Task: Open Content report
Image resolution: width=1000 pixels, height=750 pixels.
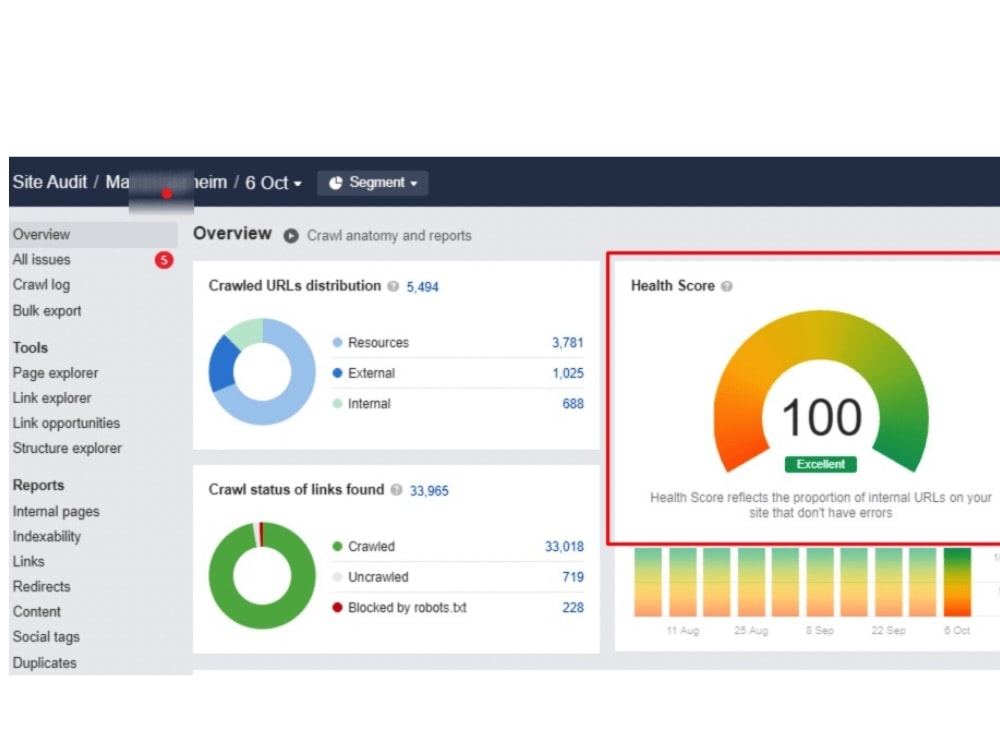Action: (36, 612)
